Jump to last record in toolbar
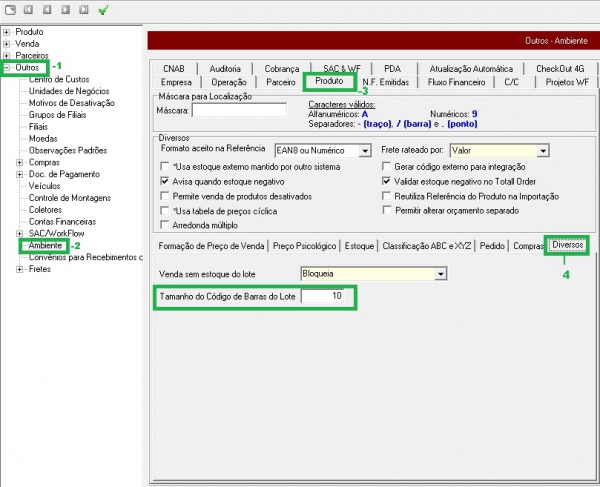 [82, 10]
